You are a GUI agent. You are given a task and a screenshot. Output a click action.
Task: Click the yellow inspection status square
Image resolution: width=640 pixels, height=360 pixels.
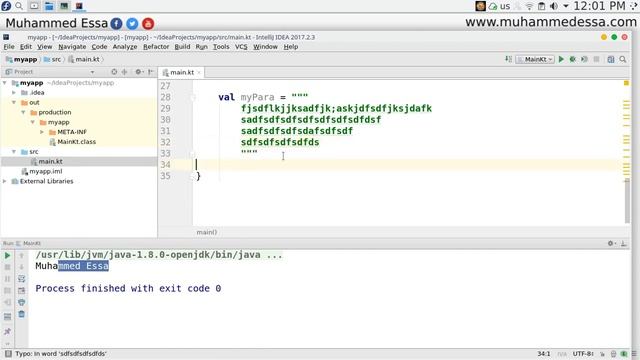(626, 83)
